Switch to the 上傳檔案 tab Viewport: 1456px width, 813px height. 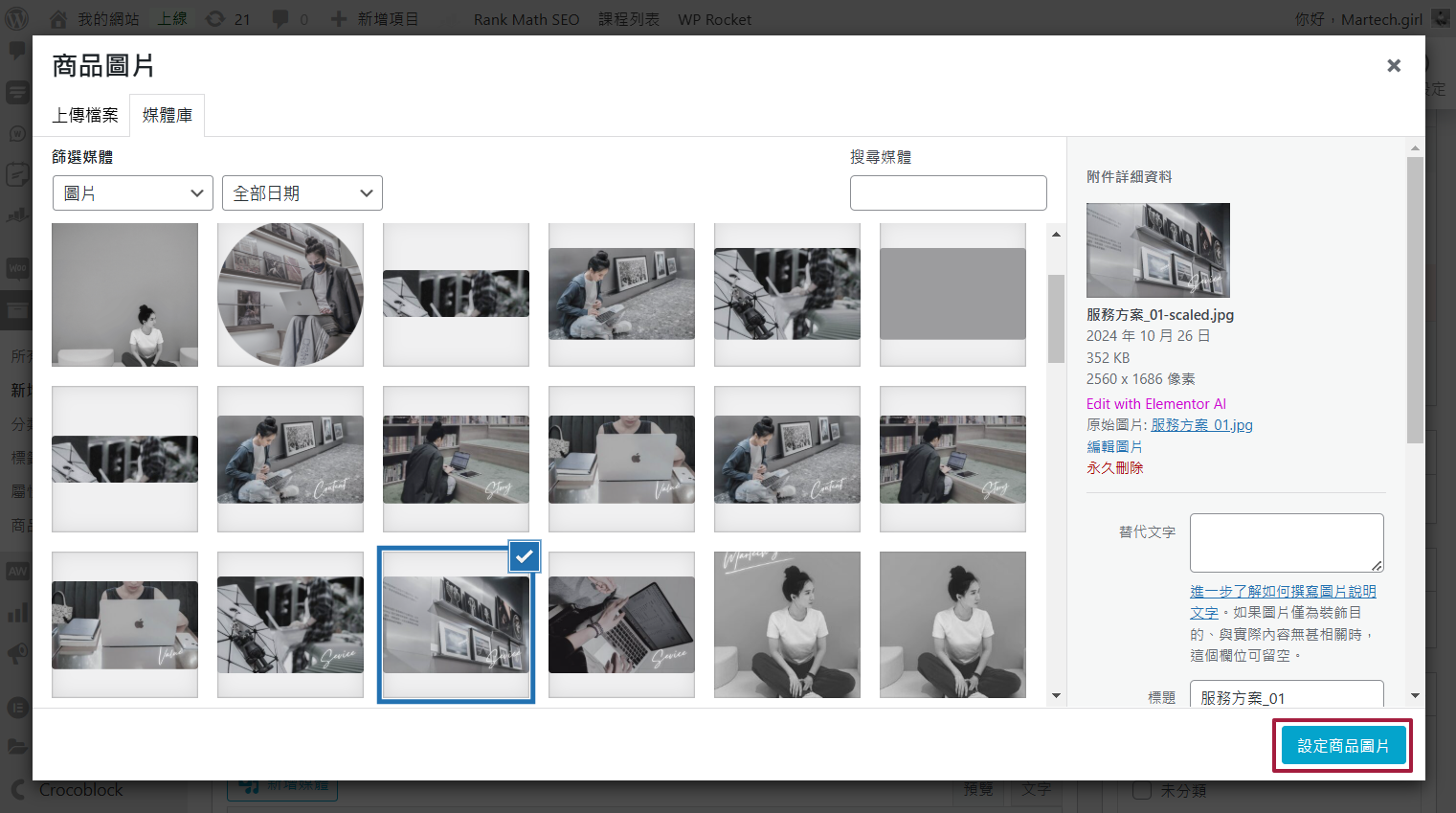(x=85, y=116)
